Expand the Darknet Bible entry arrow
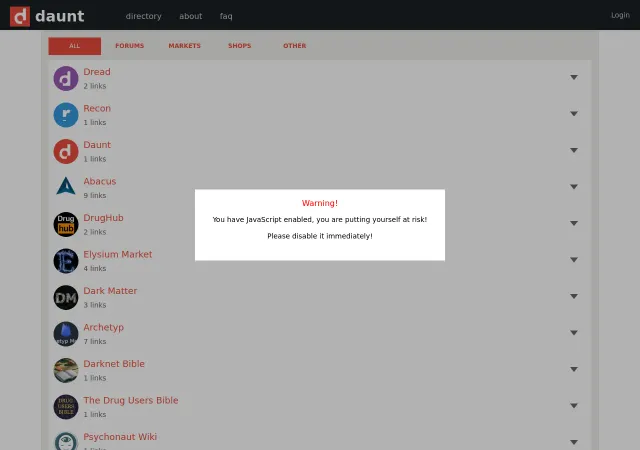The image size is (640, 450). (x=574, y=369)
